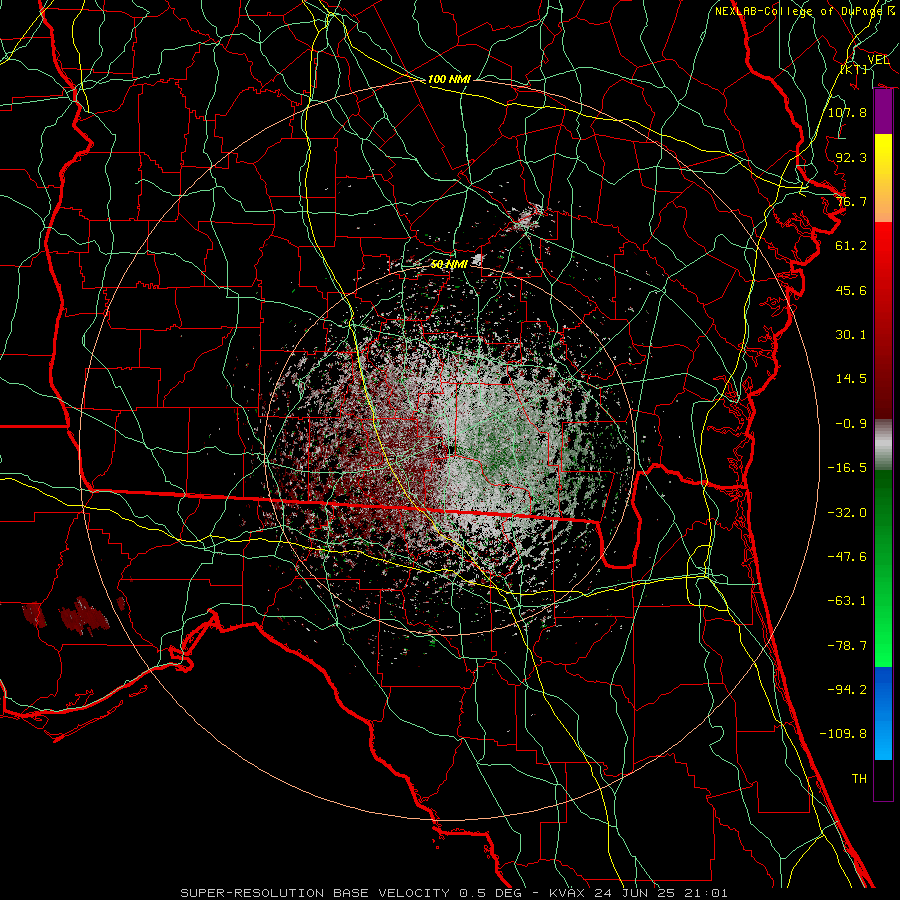900x900 pixels.
Task: Click the Super-Resolution Base Velocity caption
Action: (x=454, y=893)
